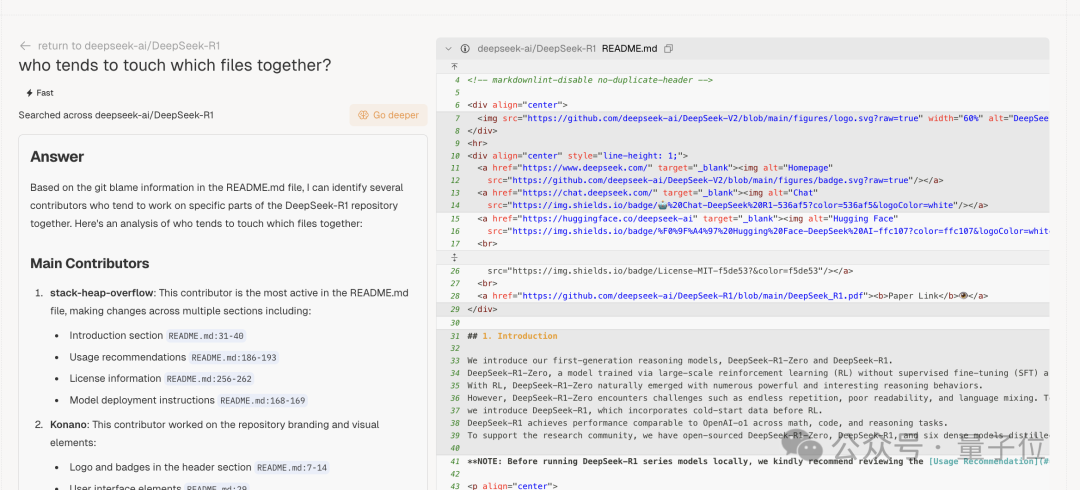Select the Konano contributor name
This screenshot has width=1080, height=490.
click(69, 425)
